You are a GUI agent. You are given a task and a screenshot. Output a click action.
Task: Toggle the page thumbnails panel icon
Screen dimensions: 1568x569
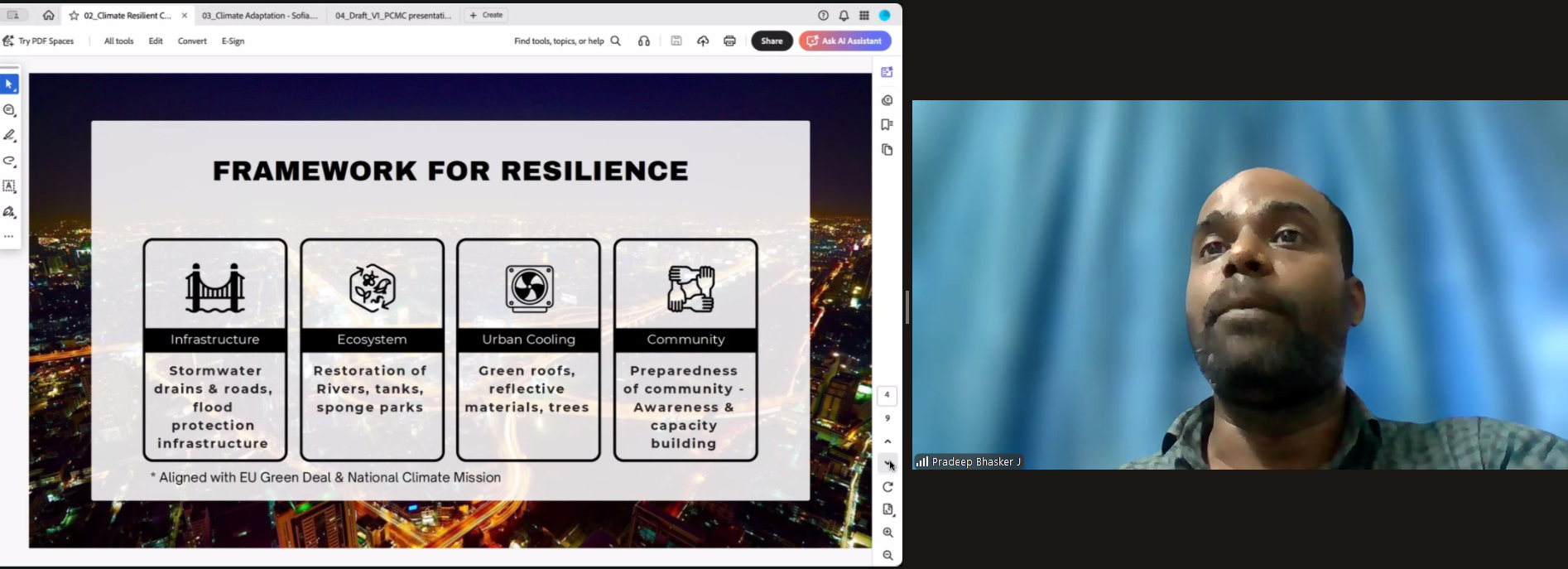click(x=887, y=150)
